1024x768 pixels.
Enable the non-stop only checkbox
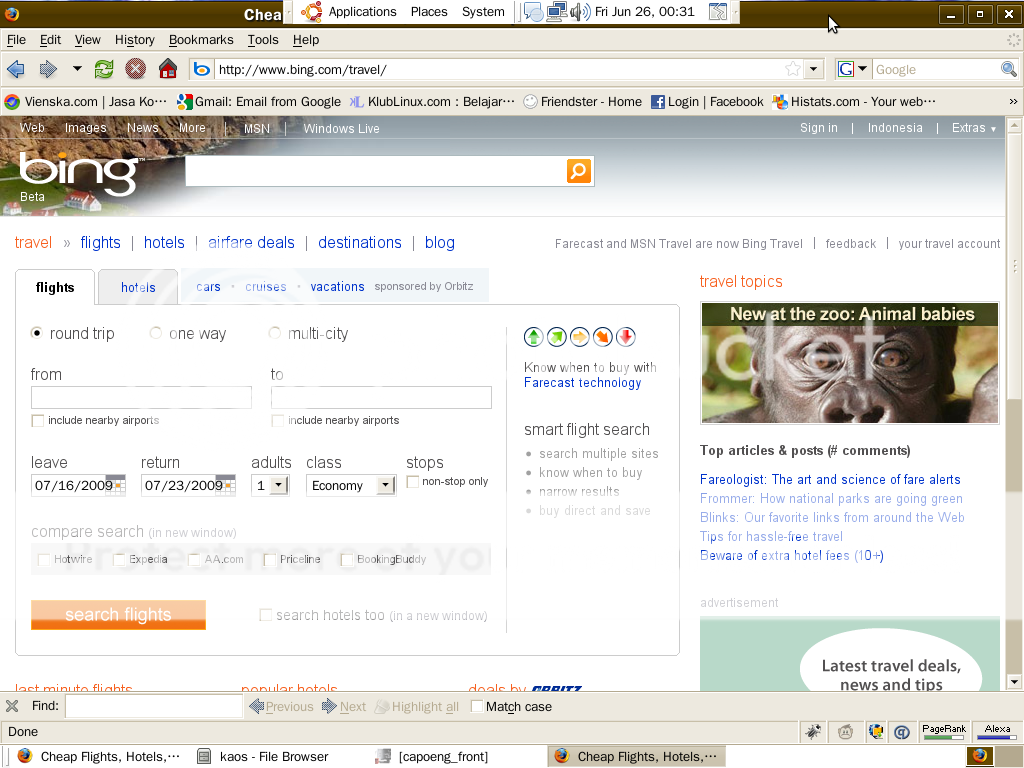pyautogui.click(x=413, y=481)
